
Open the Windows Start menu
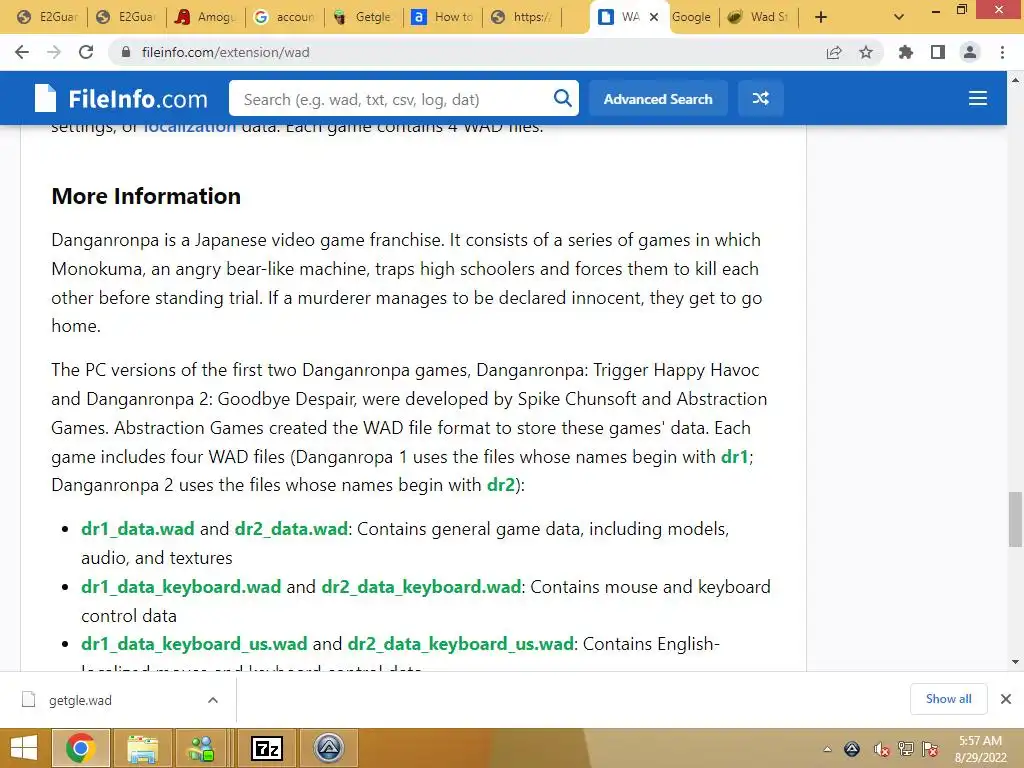[x=24, y=748]
